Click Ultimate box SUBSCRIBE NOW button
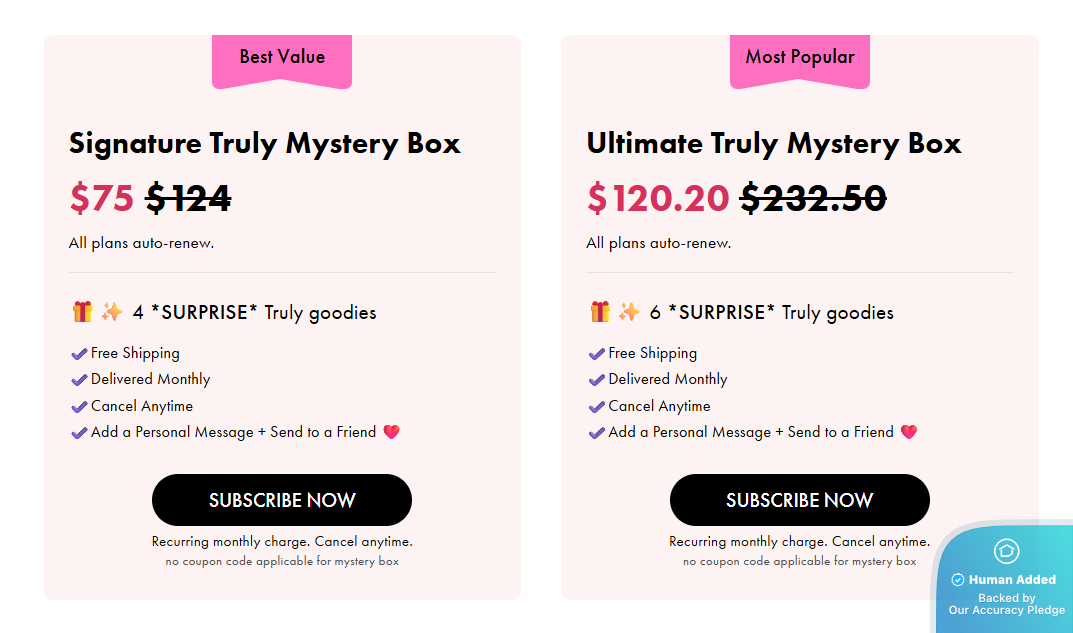The height and width of the screenshot is (633, 1073). (x=799, y=500)
